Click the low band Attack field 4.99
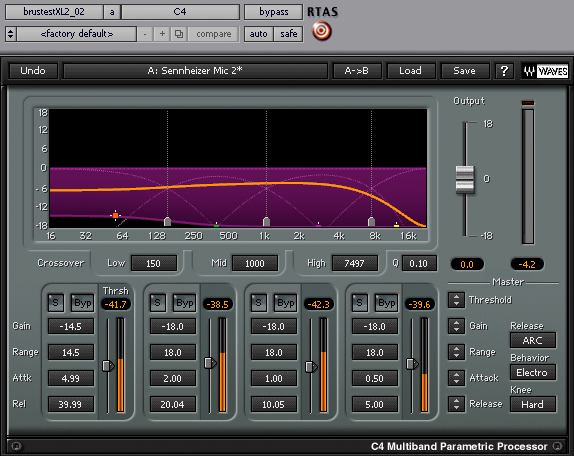 (71, 378)
